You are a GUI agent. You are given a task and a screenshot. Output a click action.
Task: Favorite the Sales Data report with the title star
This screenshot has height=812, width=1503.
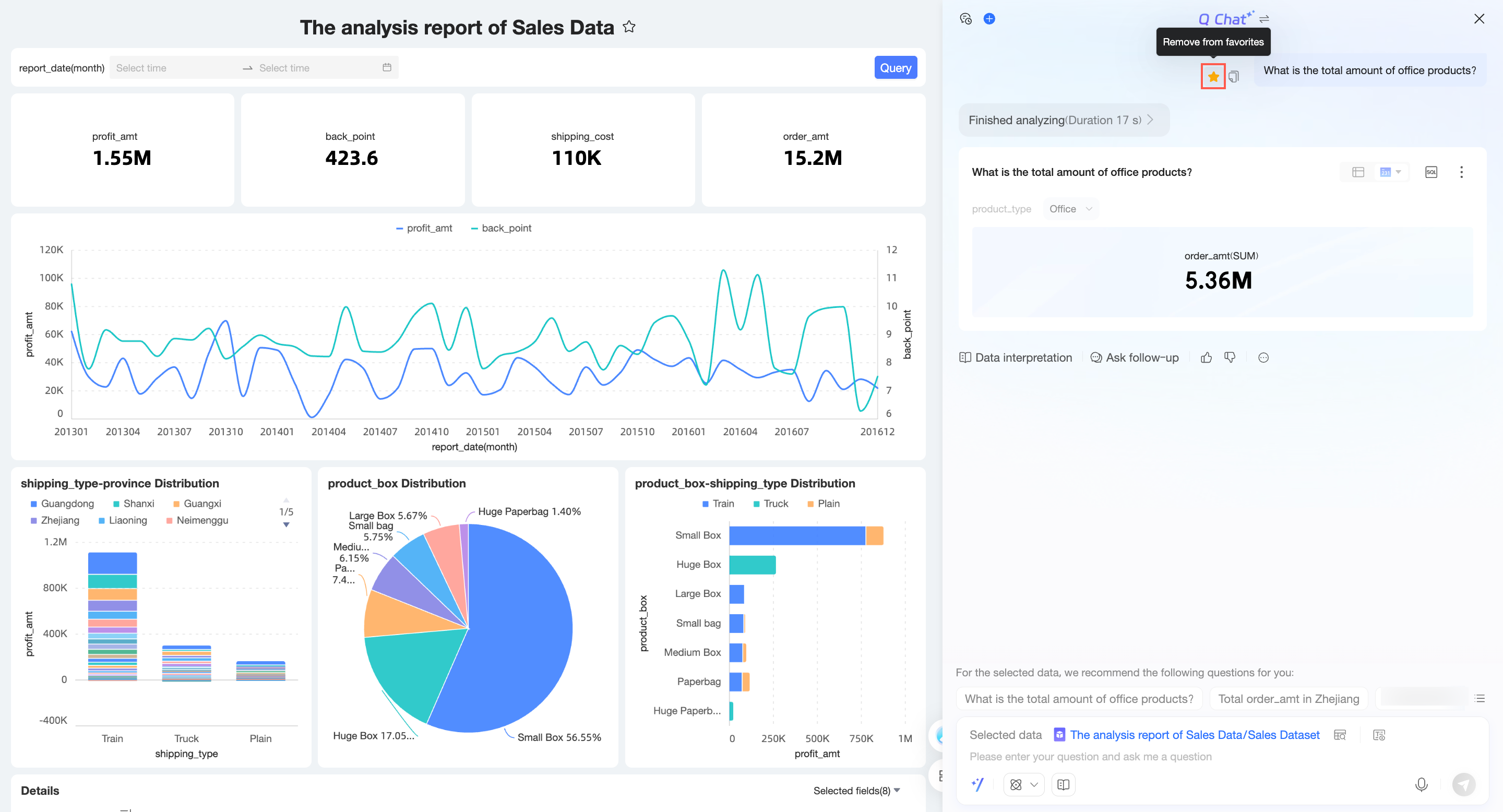click(x=628, y=27)
